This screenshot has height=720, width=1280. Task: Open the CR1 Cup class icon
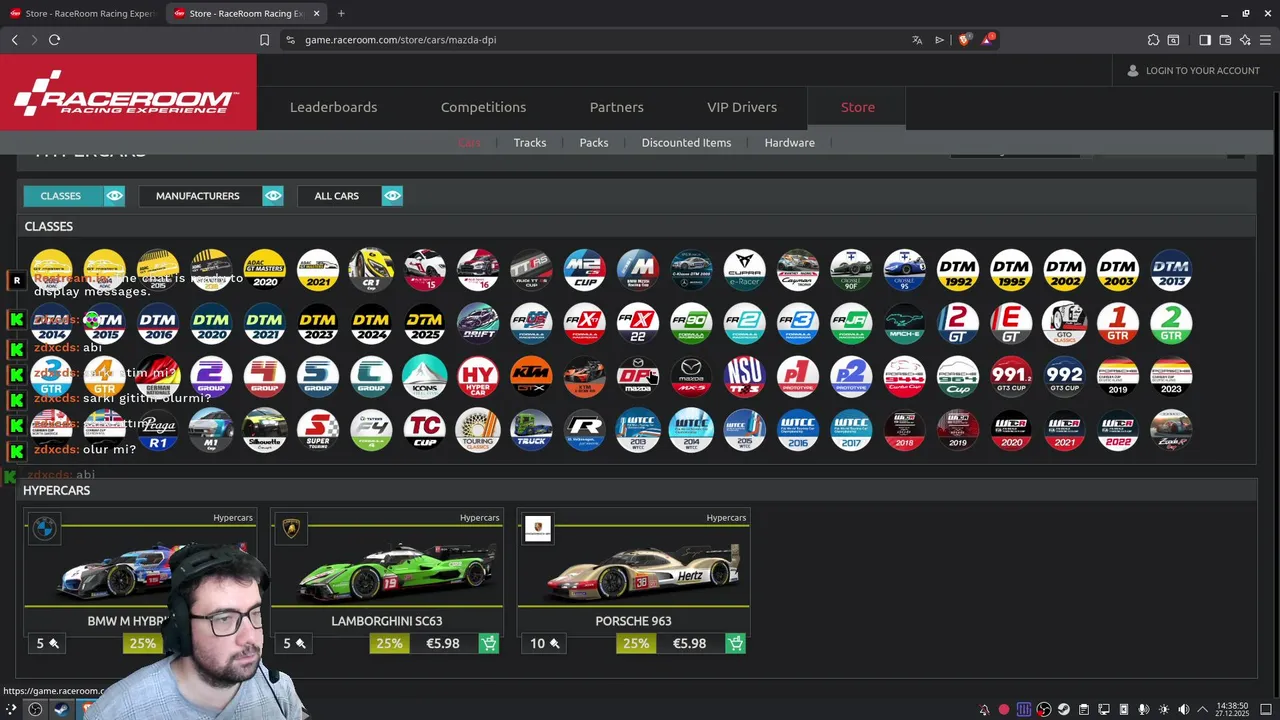[x=371, y=269]
